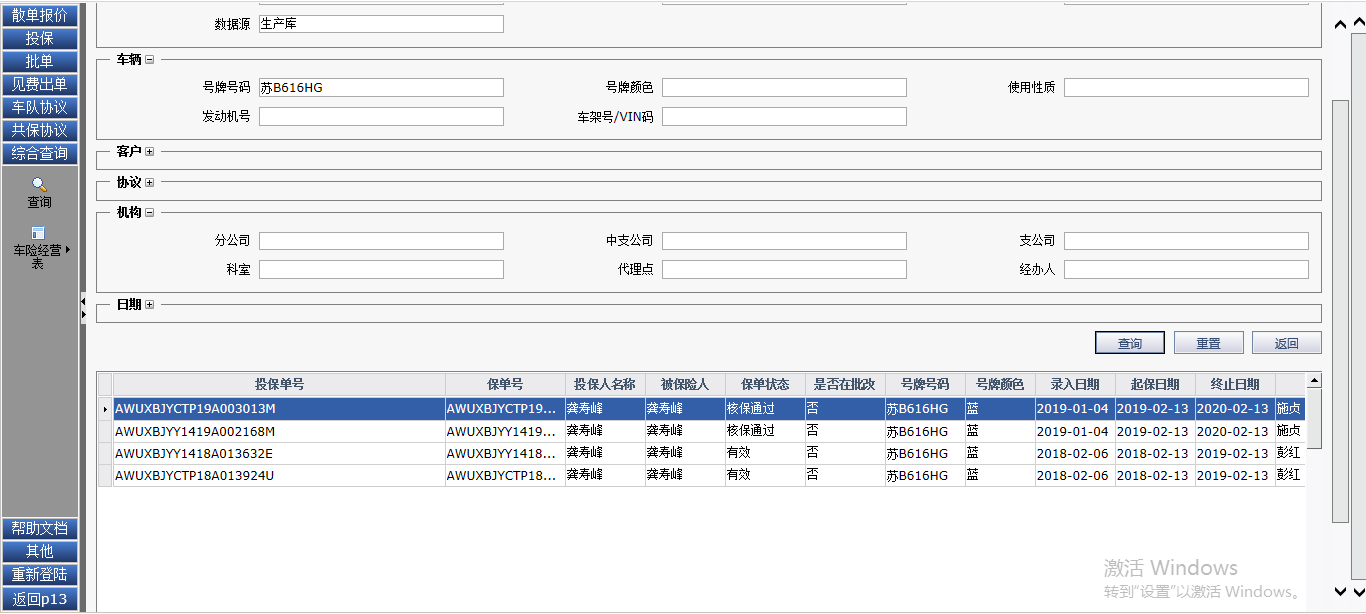
Task: Select row AWUXBJYY1418A013632E
Action: tap(701, 453)
